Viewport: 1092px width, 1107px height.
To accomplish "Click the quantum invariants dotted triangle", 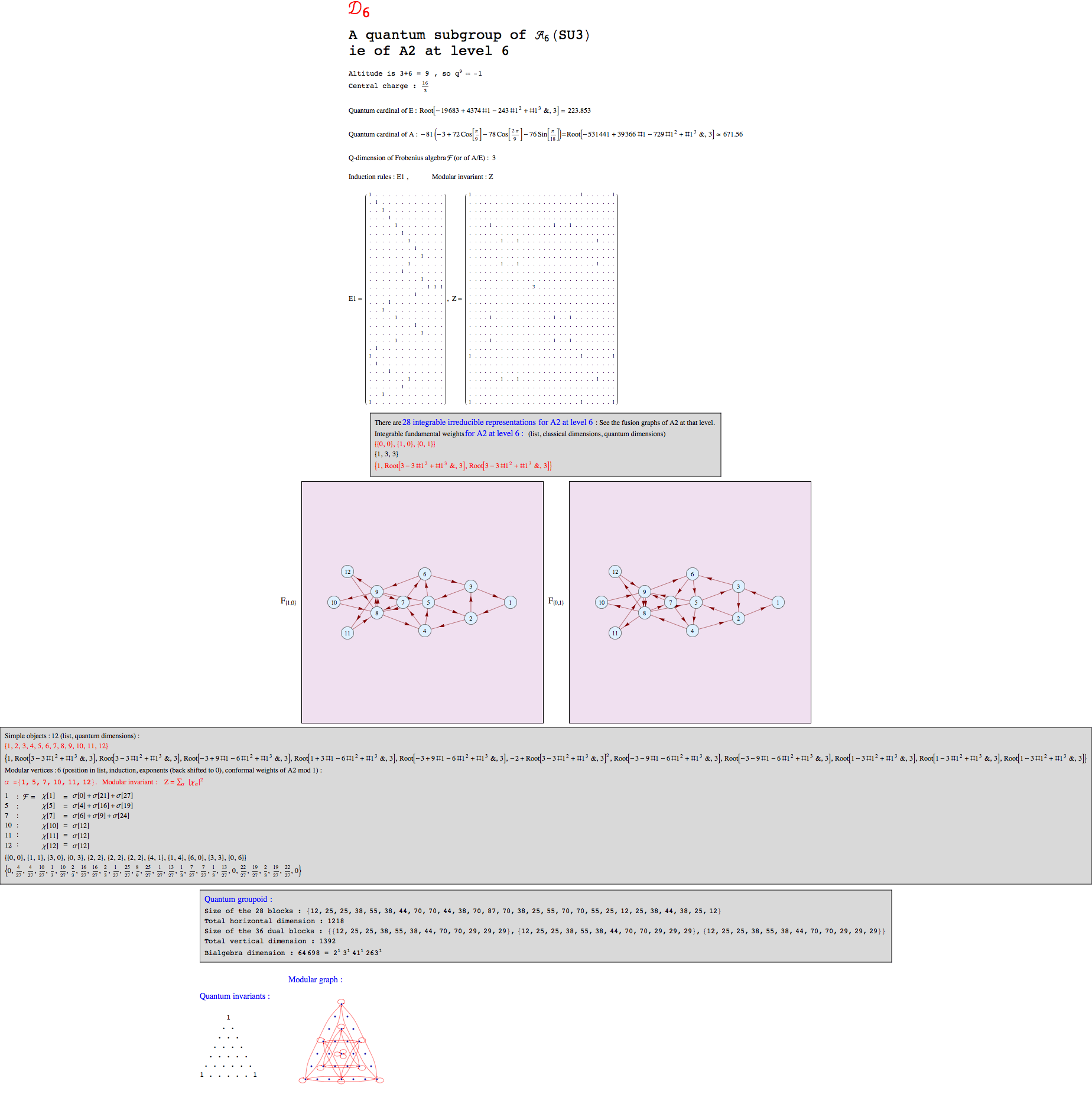I will coord(229,1046).
